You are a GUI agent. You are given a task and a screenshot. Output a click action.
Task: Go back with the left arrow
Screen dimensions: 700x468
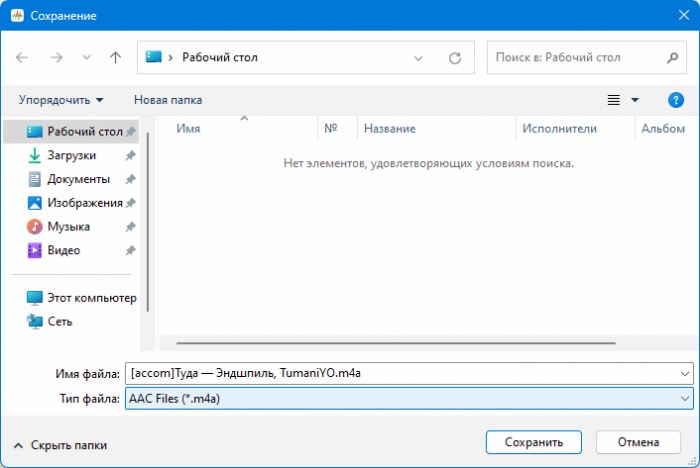[x=22, y=57]
